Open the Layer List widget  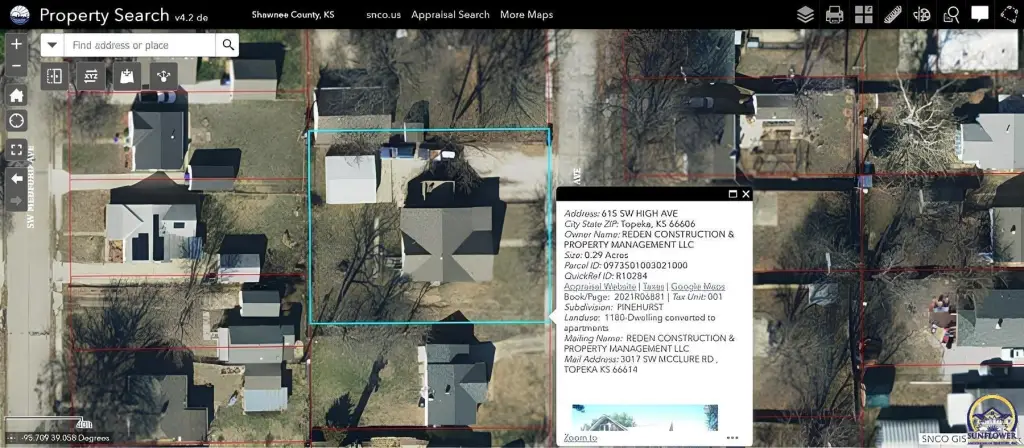click(x=805, y=15)
